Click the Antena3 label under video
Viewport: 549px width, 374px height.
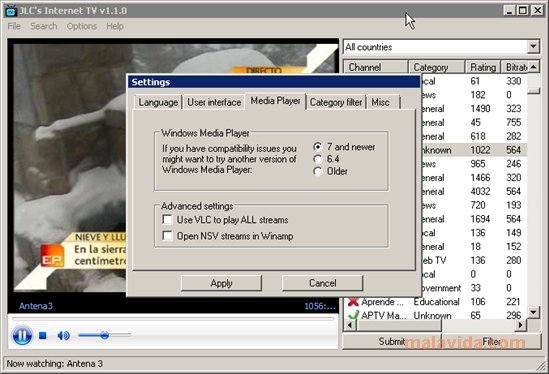36,306
